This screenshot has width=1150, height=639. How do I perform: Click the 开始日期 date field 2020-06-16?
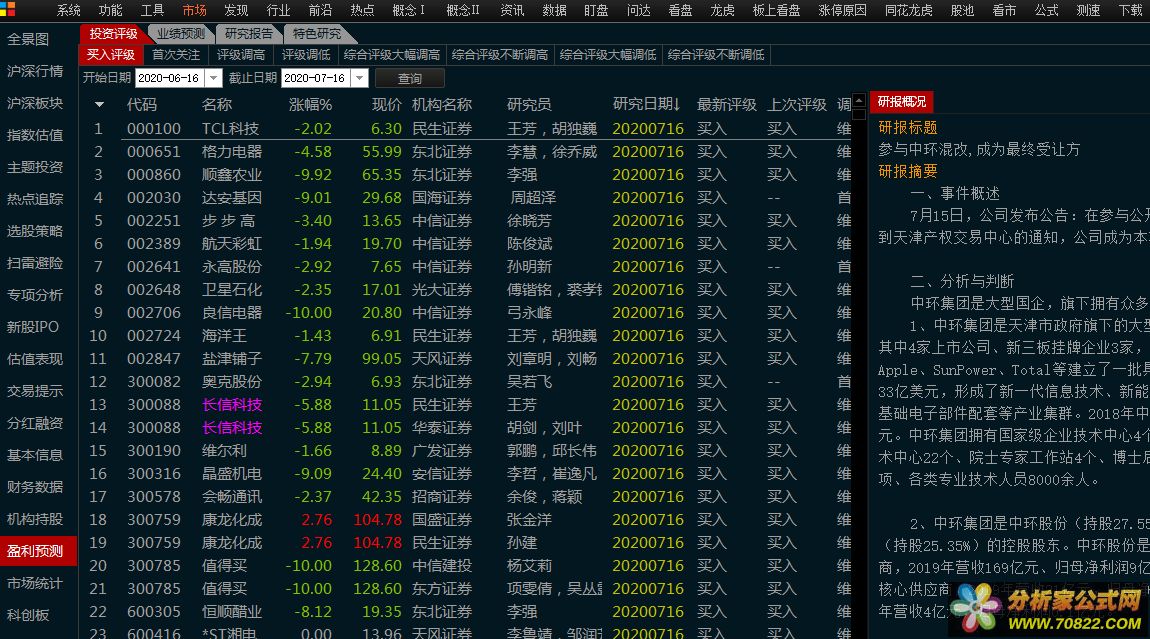pyautogui.click(x=170, y=78)
